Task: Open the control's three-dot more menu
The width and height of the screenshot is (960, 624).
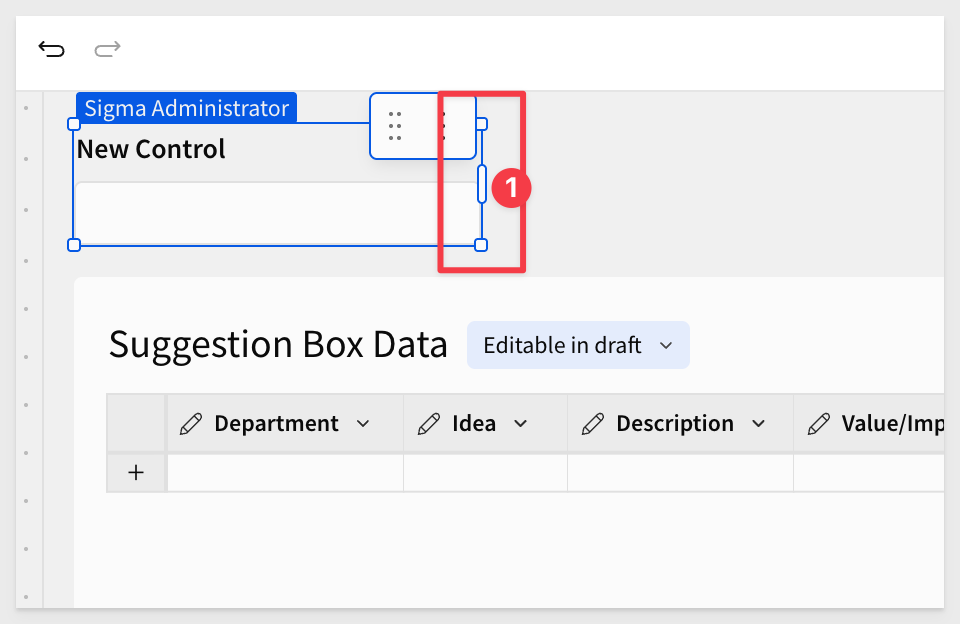Action: tap(443, 126)
